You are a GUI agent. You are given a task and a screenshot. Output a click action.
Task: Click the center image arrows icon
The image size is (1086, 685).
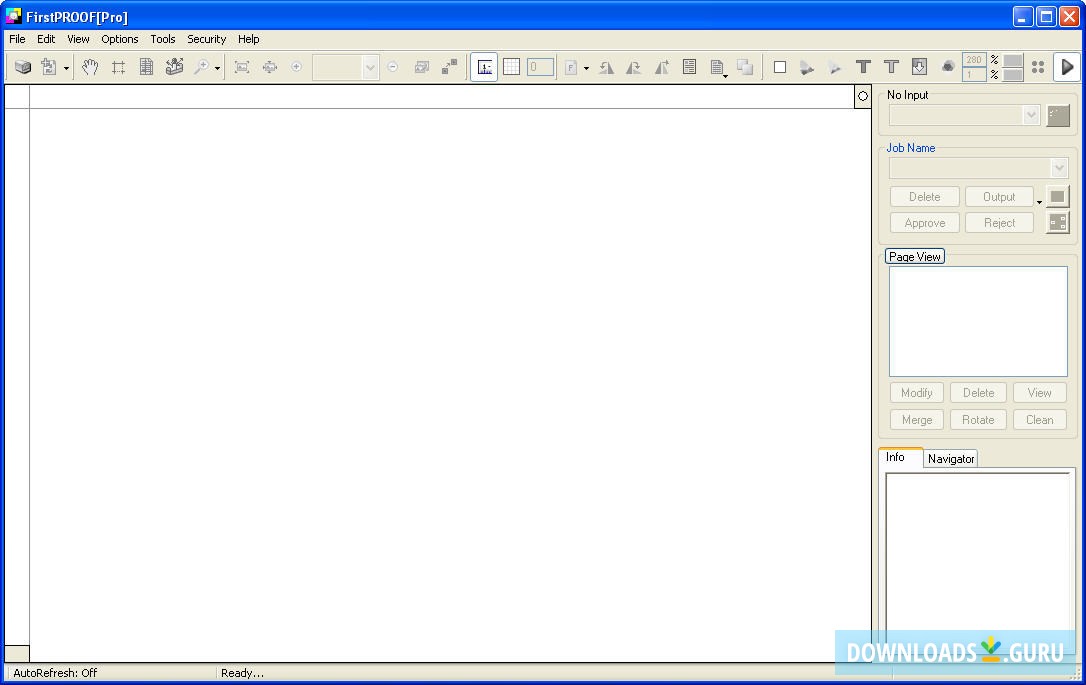click(x=269, y=67)
